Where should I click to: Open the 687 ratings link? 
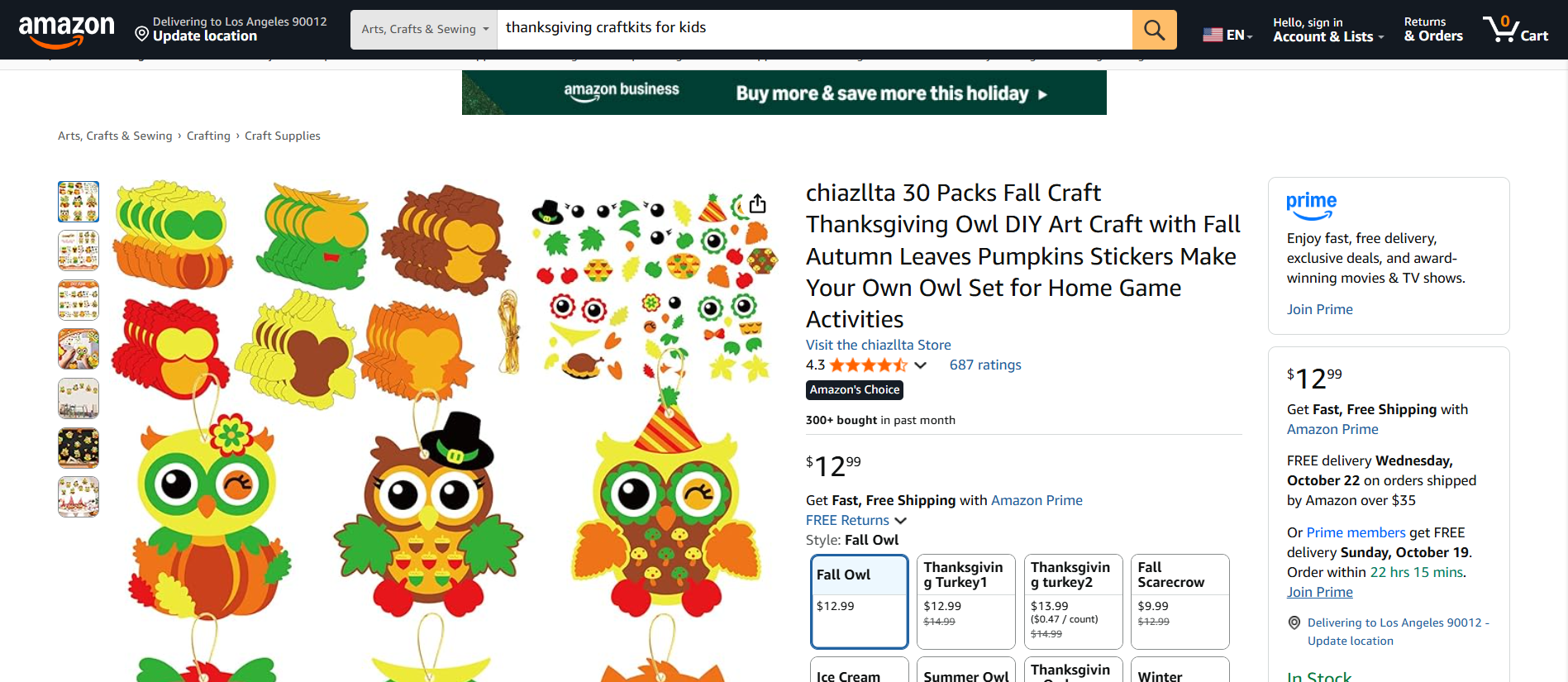[x=985, y=365]
